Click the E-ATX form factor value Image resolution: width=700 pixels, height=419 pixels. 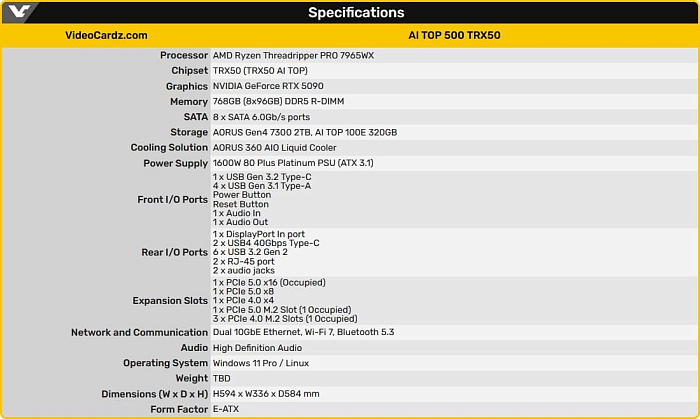pyautogui.click(x=226, y=409)
